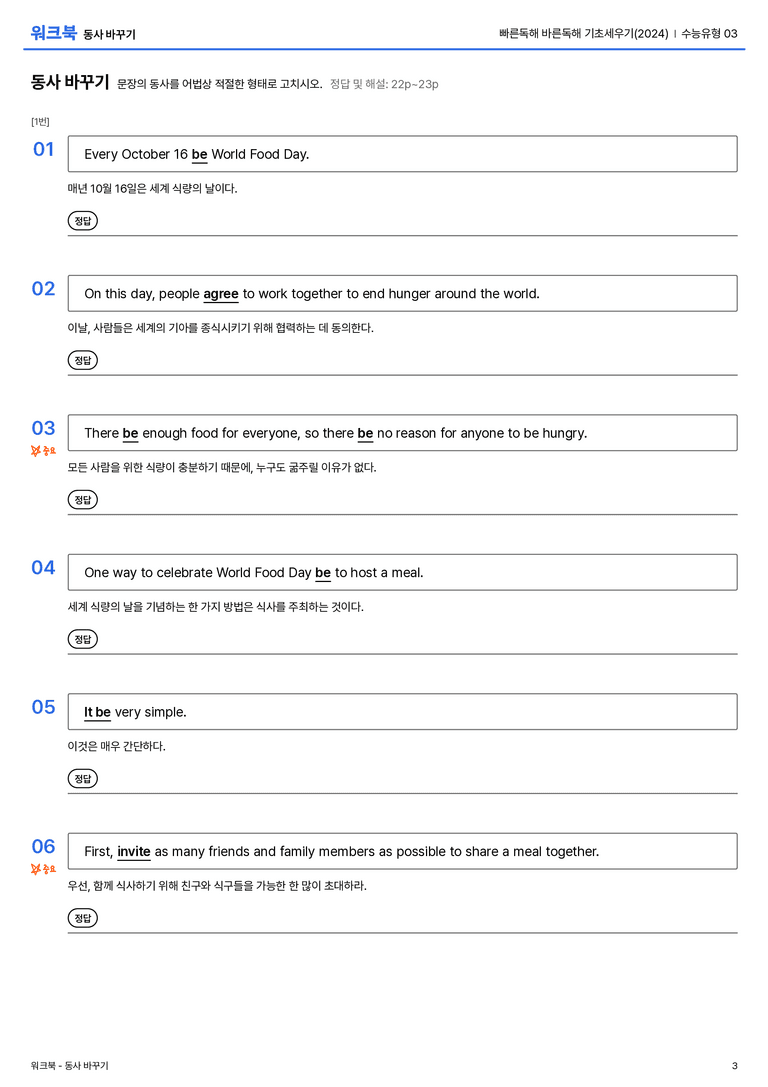Click the underlined 'It be' in sentence 05
This screenshot has height=1087, width=768.
(97, 713)
